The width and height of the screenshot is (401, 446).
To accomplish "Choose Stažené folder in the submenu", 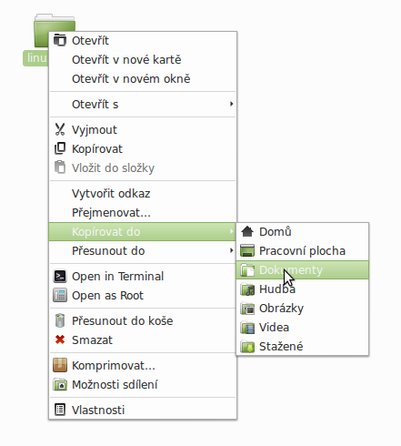I will coord(302,346).
